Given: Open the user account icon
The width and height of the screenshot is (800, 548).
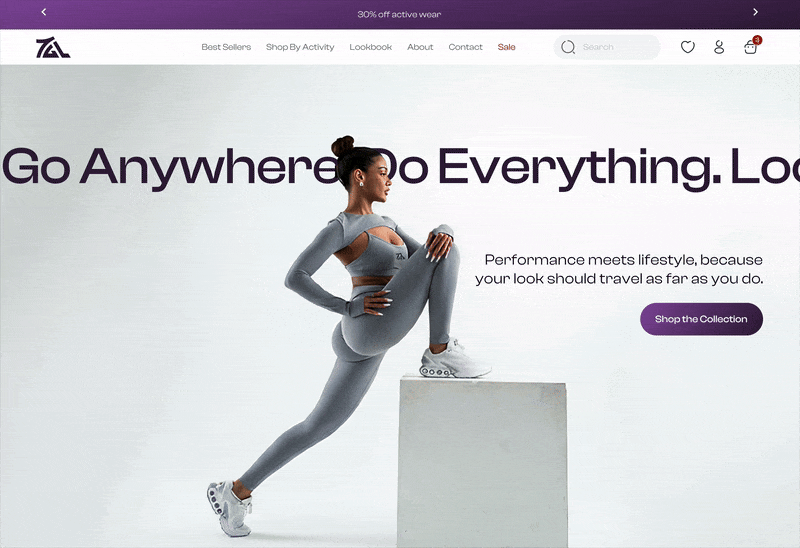Looking at the screenshot, I should [x=719, y=47].
